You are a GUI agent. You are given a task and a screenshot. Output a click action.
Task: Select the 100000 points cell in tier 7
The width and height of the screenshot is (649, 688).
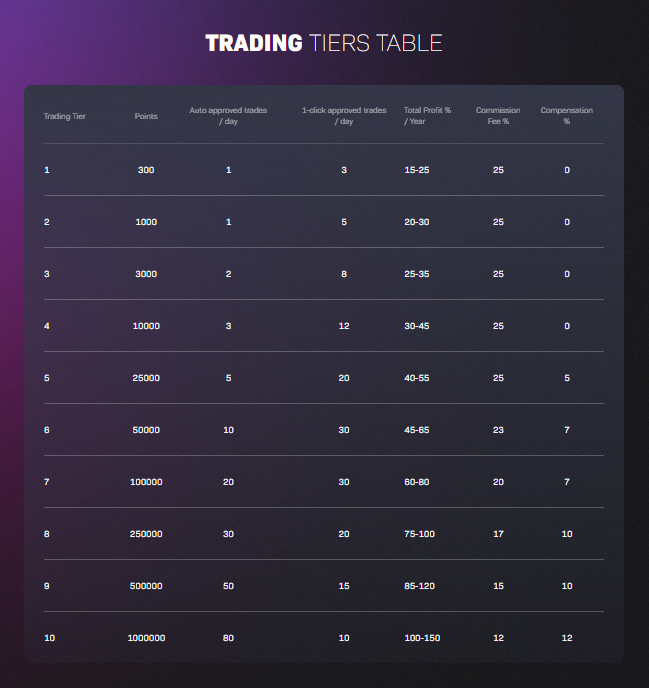[146, 482]
